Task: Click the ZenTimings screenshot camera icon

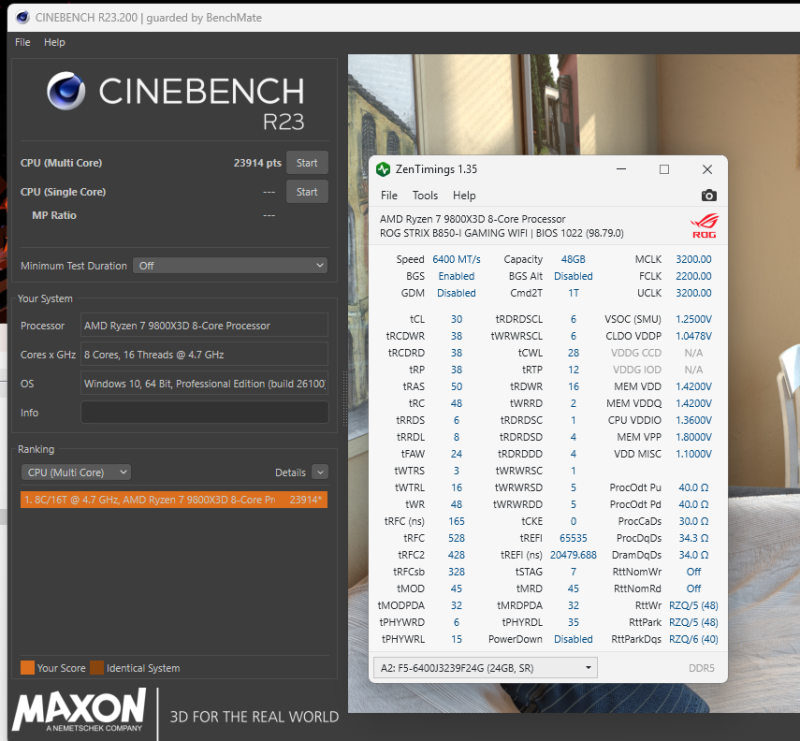Action: pyautogui.click(x=709, y=195)
